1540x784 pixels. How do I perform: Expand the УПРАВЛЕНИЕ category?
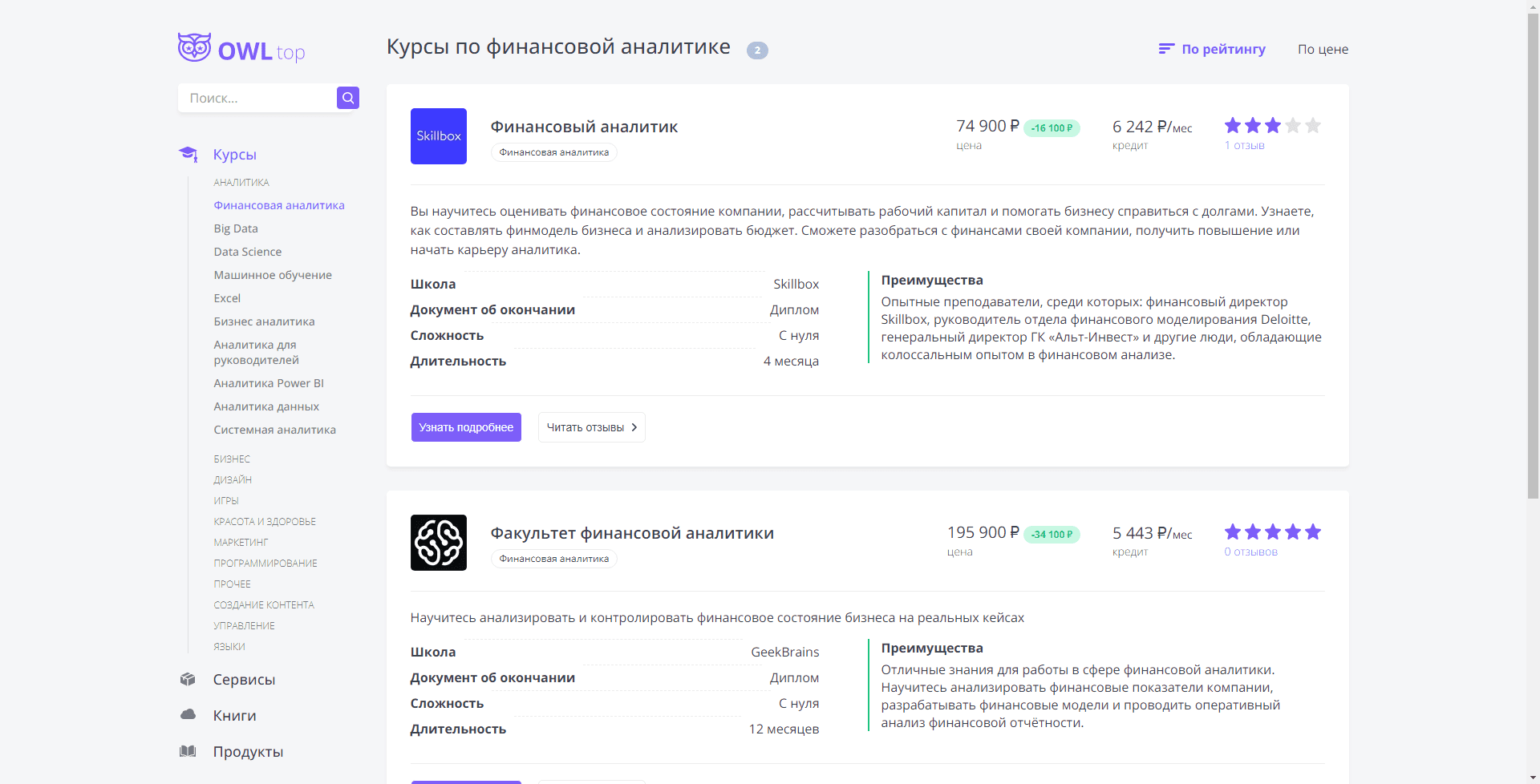click(x=243, y=625)
